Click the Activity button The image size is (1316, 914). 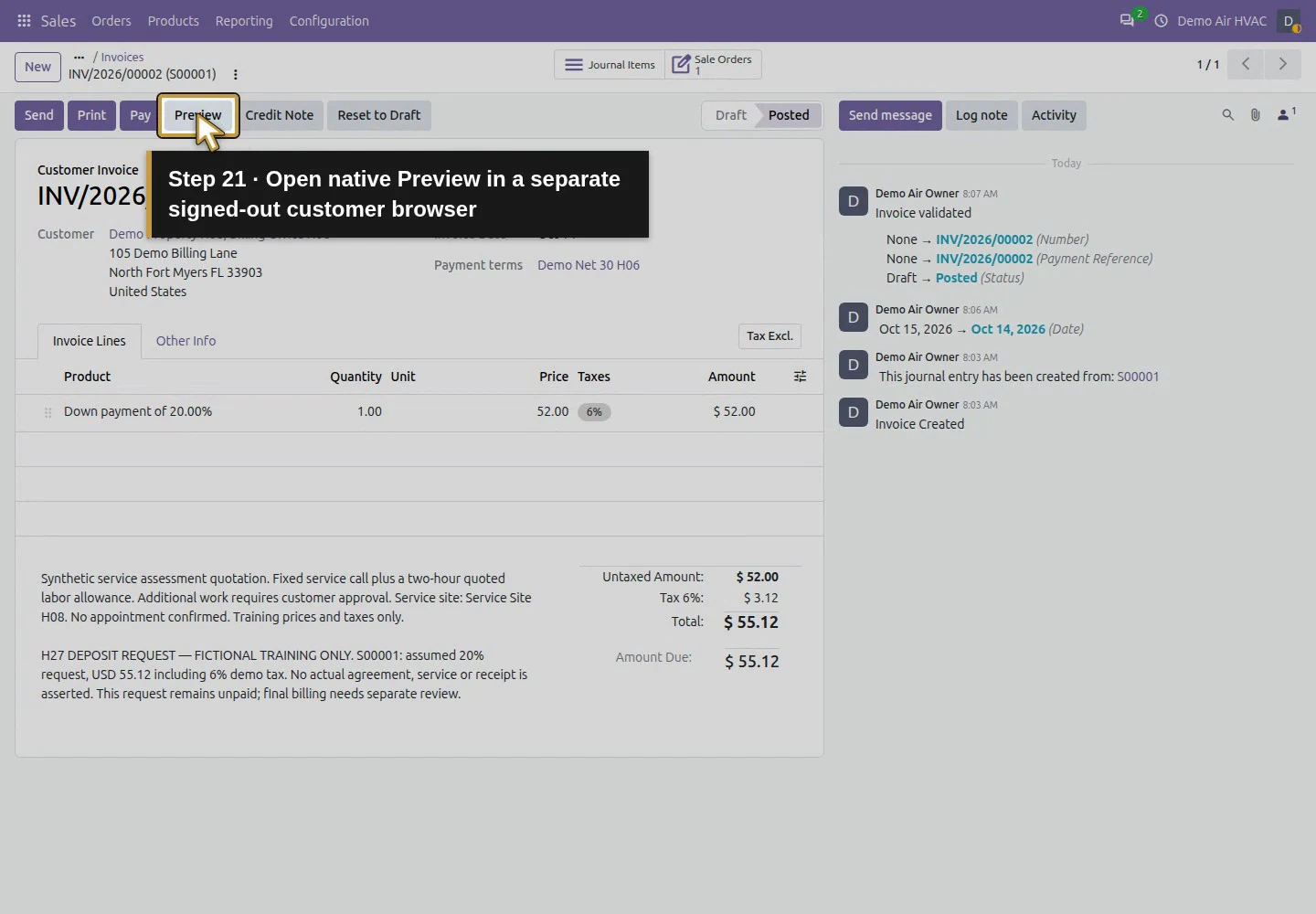pos(1054,115)
